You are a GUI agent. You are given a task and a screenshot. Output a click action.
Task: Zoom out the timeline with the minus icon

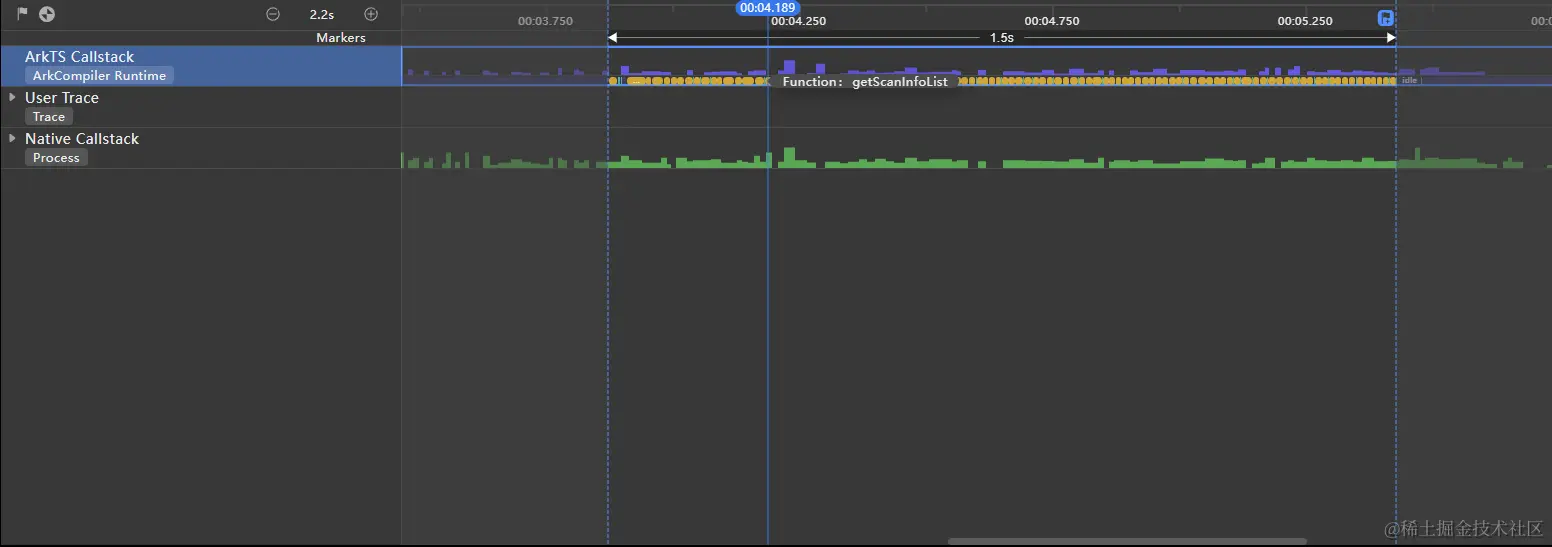click(273, 14)
